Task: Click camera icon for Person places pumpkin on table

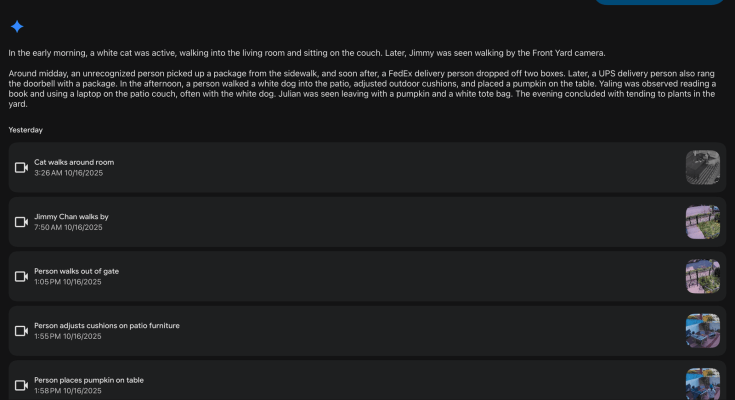Action: click(21, 385)
